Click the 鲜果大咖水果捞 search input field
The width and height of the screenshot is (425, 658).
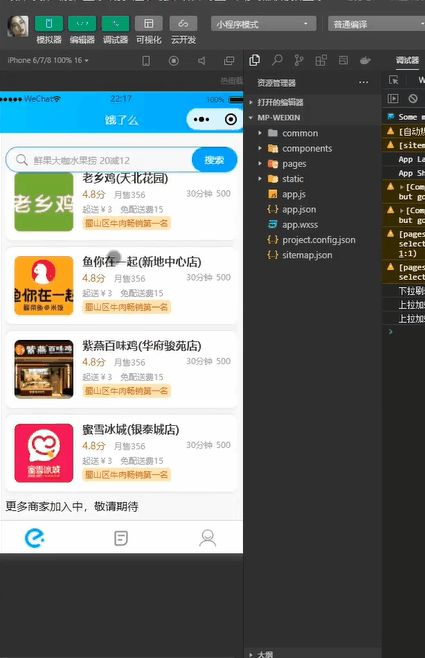(99, 160)
